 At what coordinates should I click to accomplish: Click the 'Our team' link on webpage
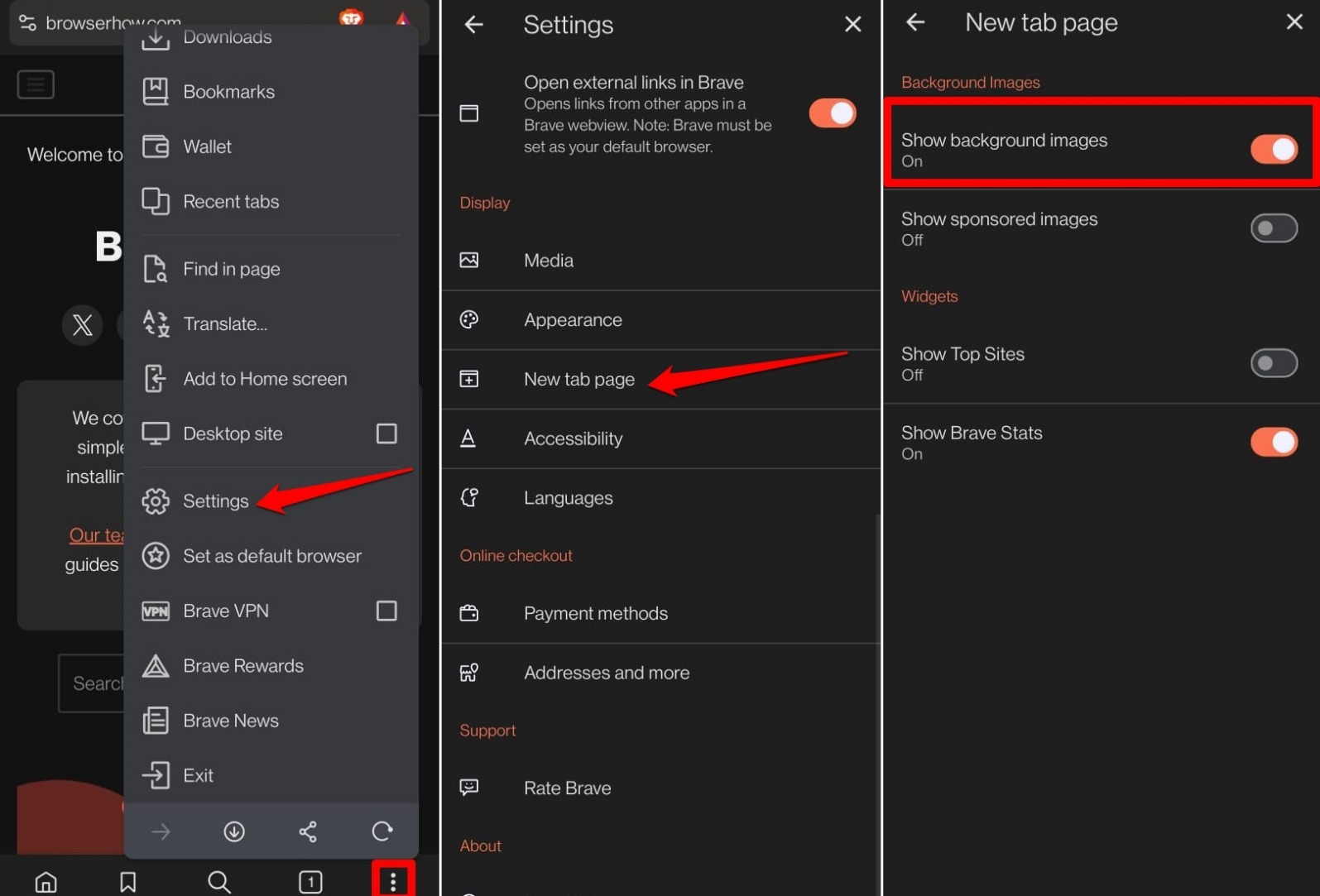pyautogui.click(x=97, y=535)
